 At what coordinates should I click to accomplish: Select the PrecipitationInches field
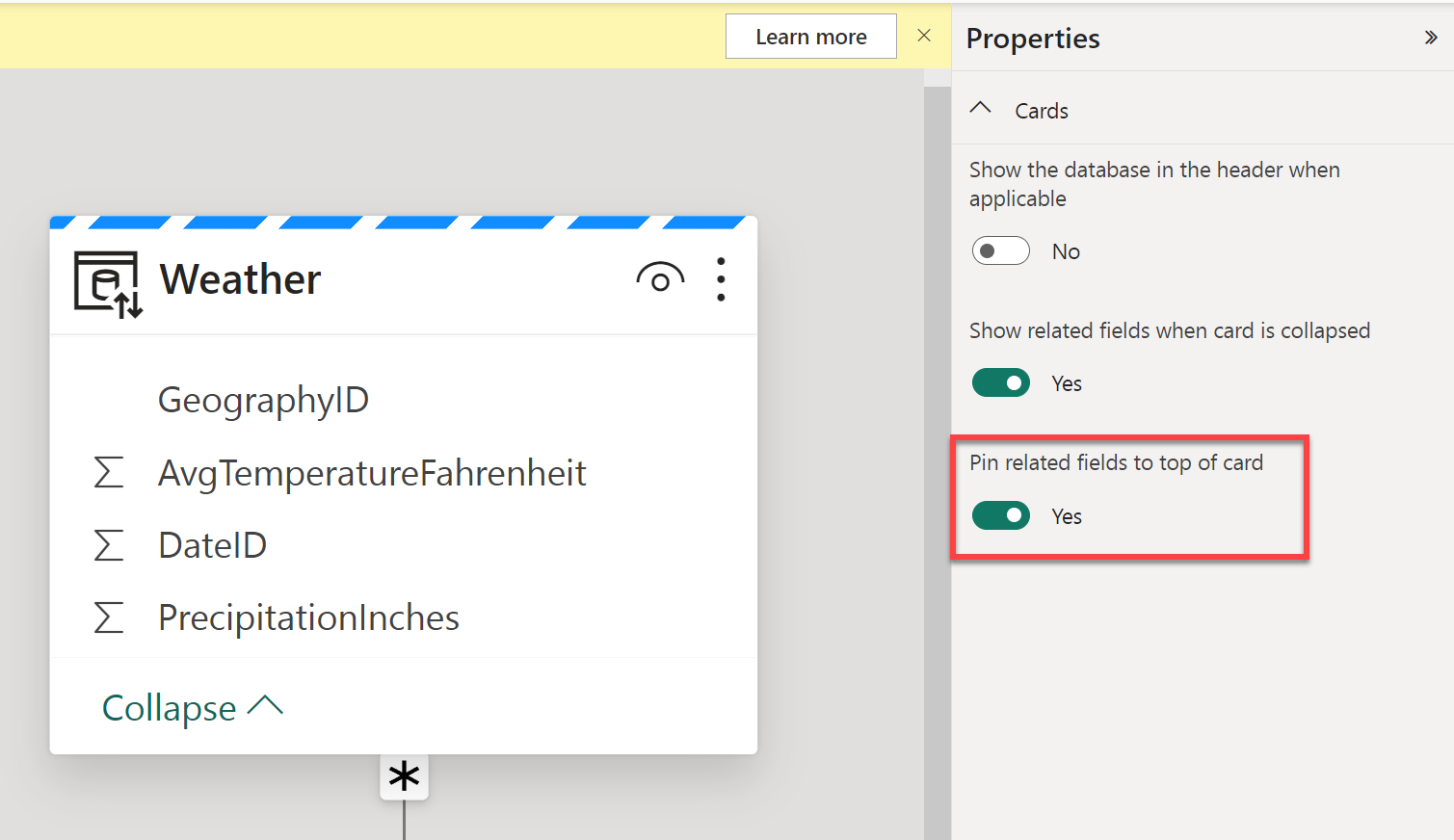tap(308, 617)
